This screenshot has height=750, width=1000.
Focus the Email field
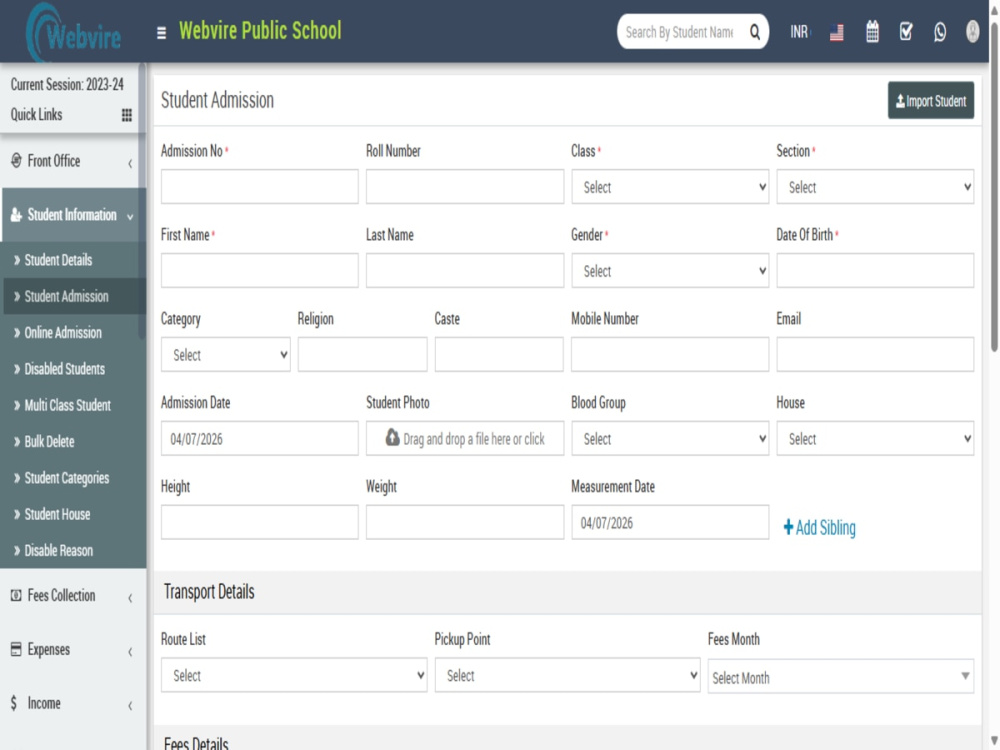click(x=874, y=355)
